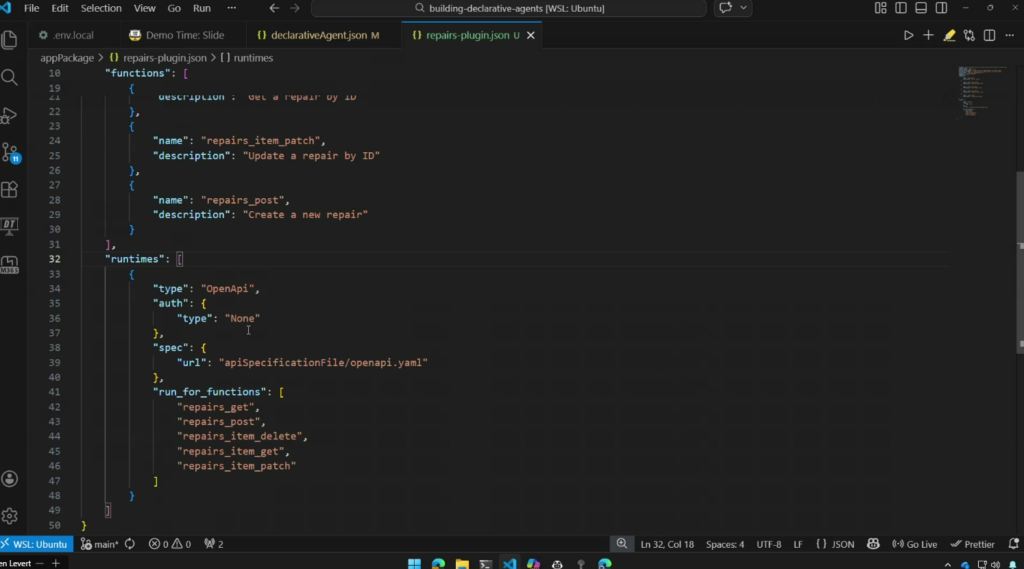Toggle the bottom Panel layout button
Screen dimensions: 1024x569
(919, 8)
